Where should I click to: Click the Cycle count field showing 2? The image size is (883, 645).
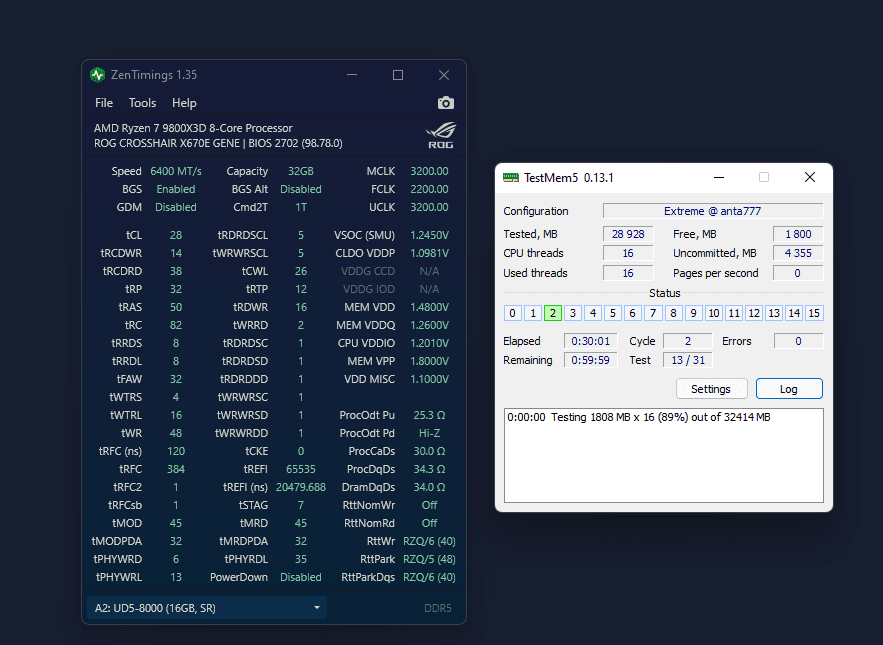[688, 341]
